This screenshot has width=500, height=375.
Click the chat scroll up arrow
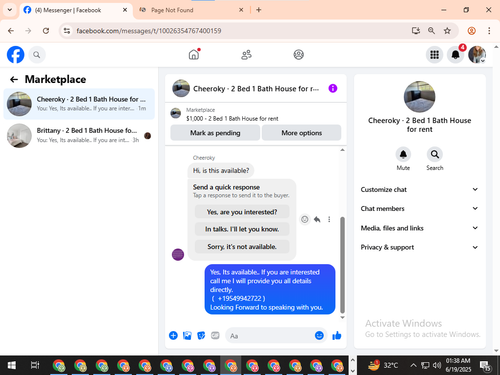pos(342,150)
